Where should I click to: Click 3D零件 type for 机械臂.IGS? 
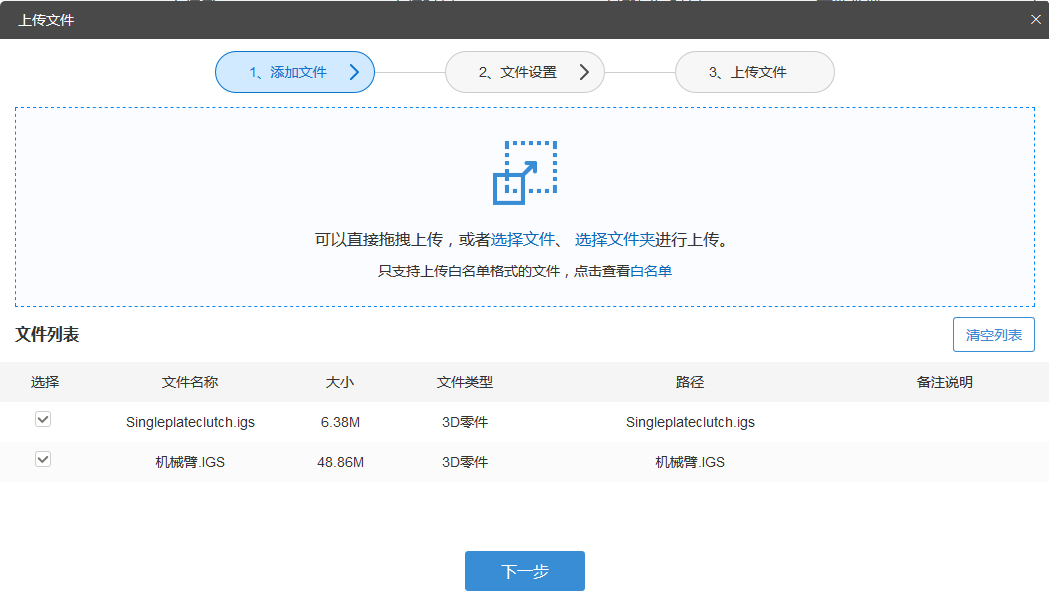(465, 462)
